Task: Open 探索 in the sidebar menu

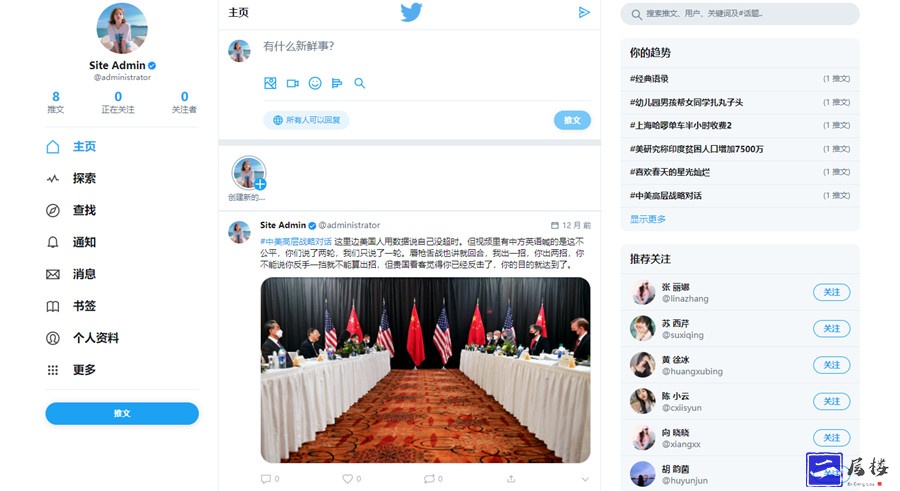Action: (x=84, y=178)
